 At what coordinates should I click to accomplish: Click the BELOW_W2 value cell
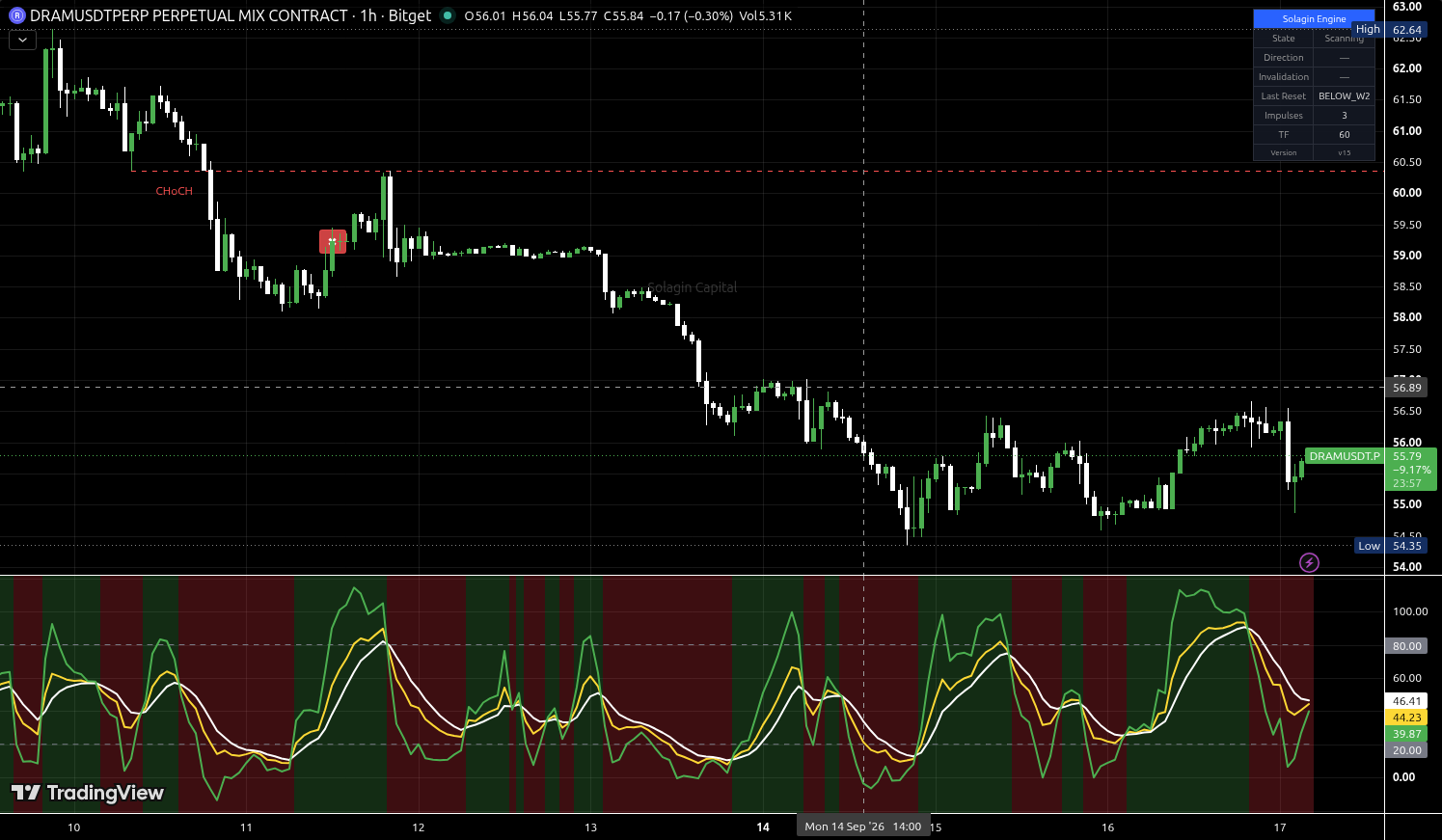pyautogui.click(x=1344, y=96)
